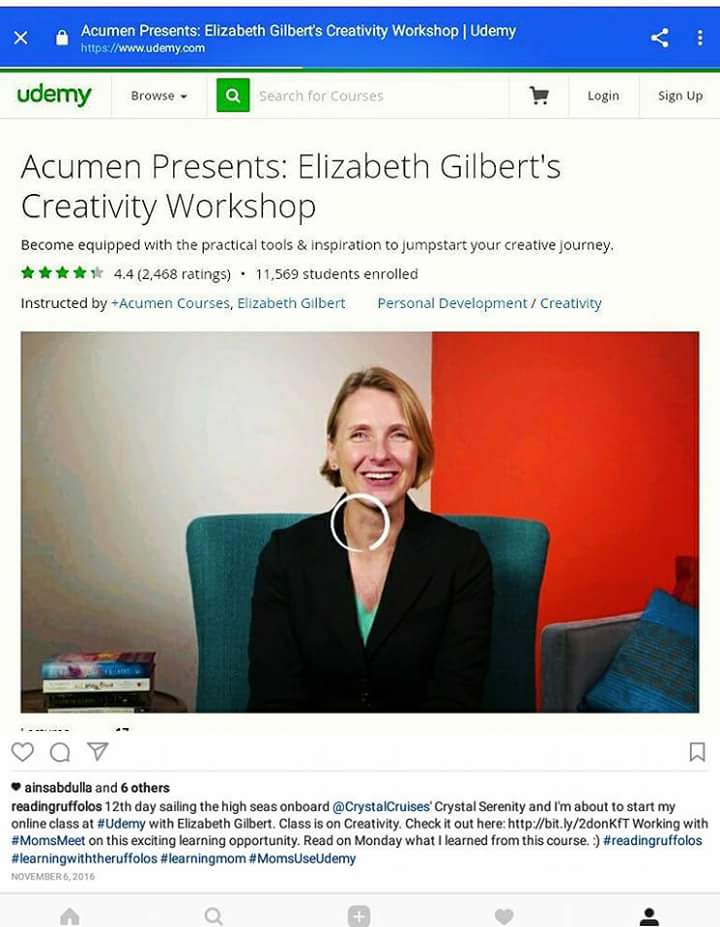The height and width of the screenshot is (927, 720).
Task: Open profile tab at bottom
Action: pyautogui.click(x=649, y=917)
